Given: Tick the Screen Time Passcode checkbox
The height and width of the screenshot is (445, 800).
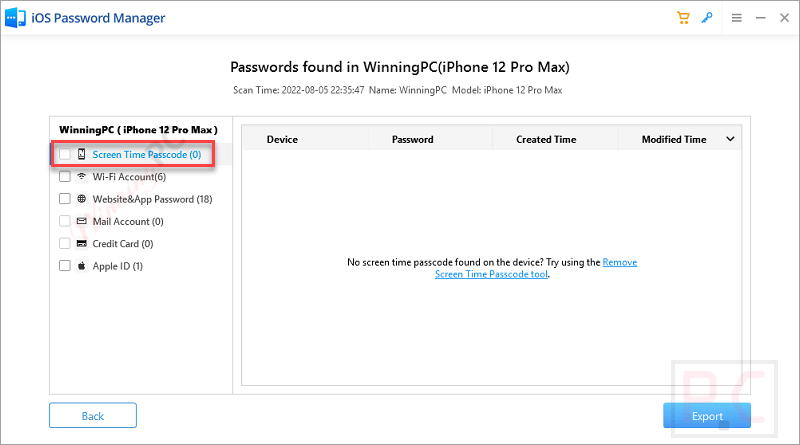Looking at the screenshot, I should pos(65,154).
